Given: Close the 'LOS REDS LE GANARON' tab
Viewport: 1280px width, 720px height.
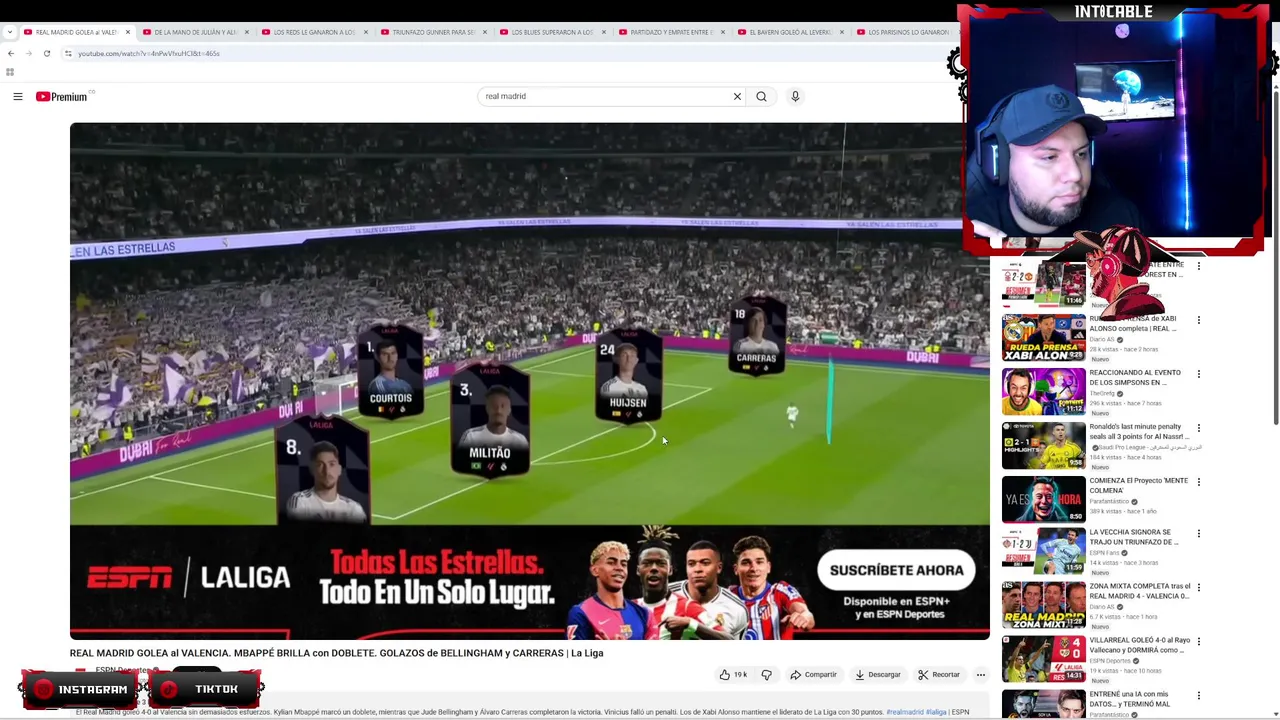Looking at the screenshot, I should coord(365,32).
